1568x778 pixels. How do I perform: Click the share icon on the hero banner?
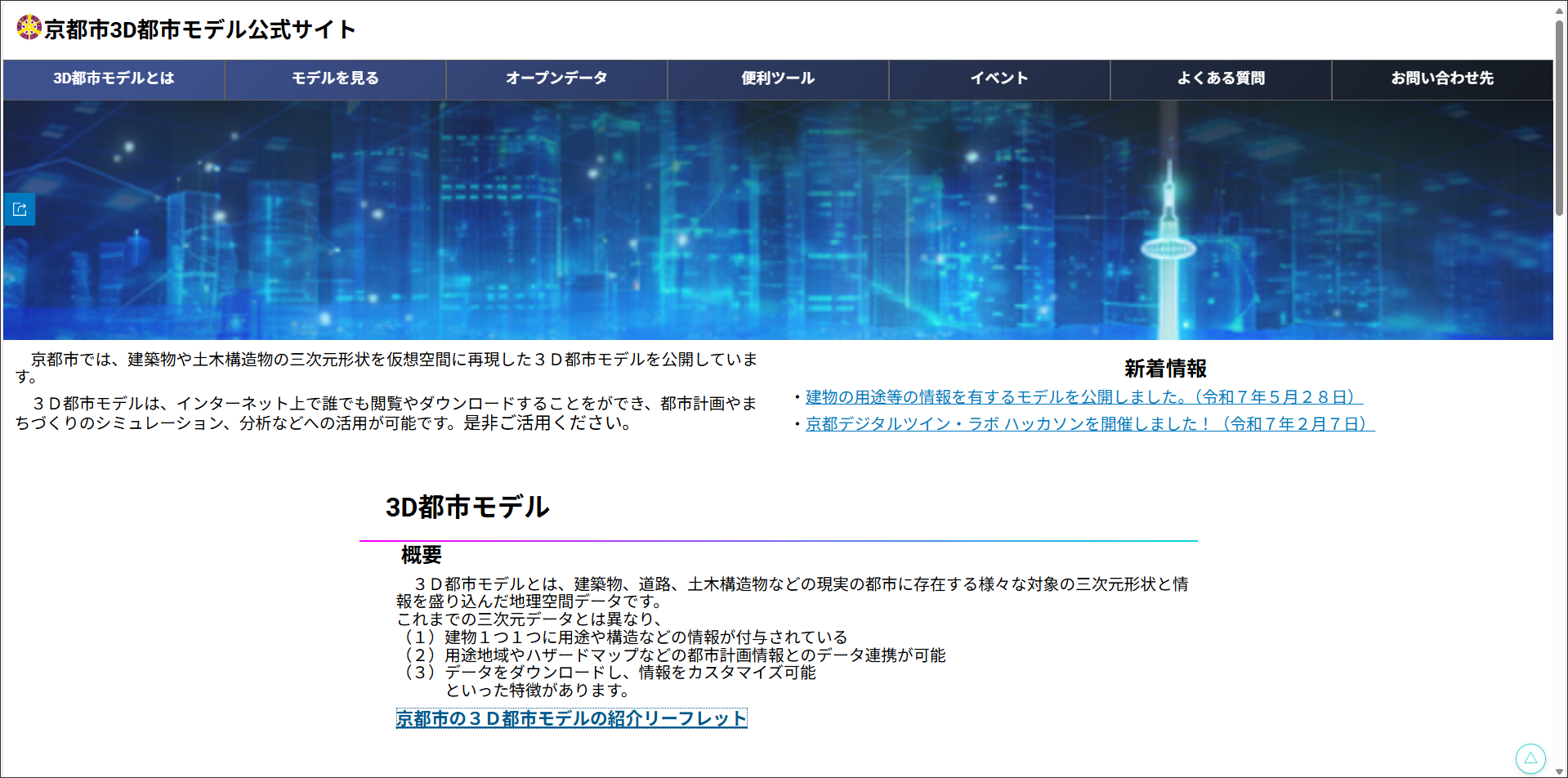pos(20,208)
